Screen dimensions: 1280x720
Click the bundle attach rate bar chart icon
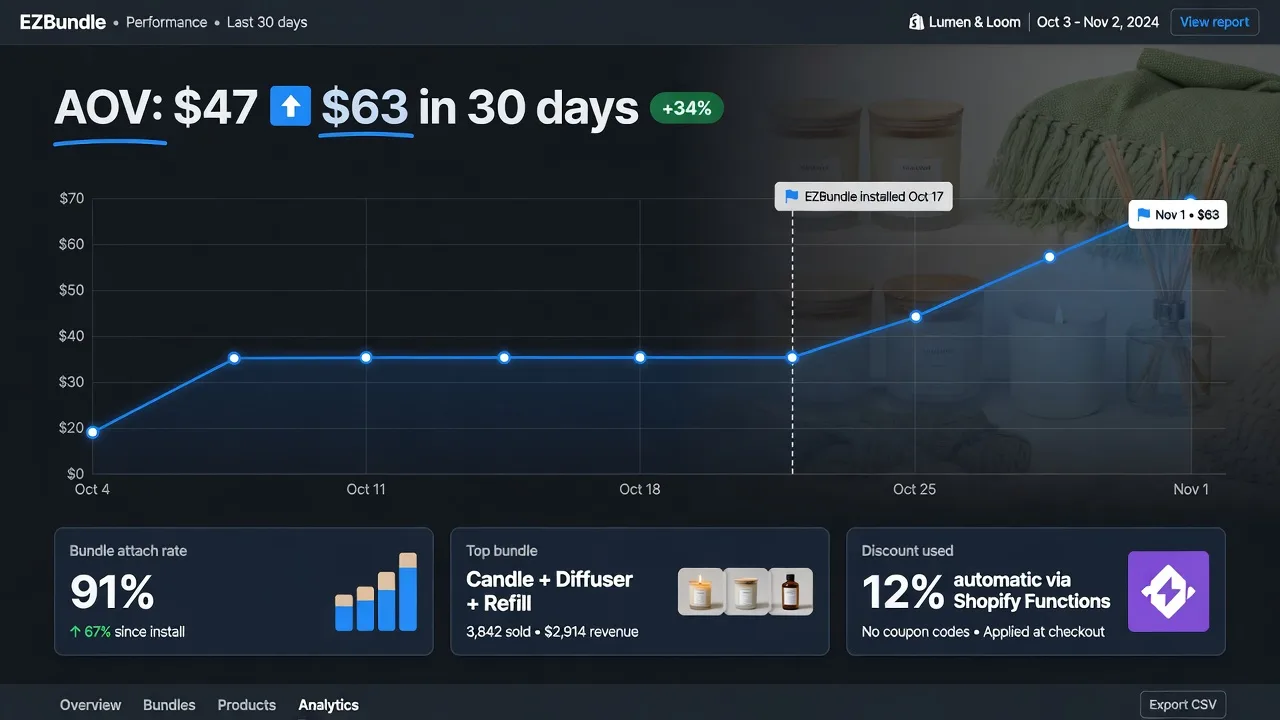tap(375, 591)
